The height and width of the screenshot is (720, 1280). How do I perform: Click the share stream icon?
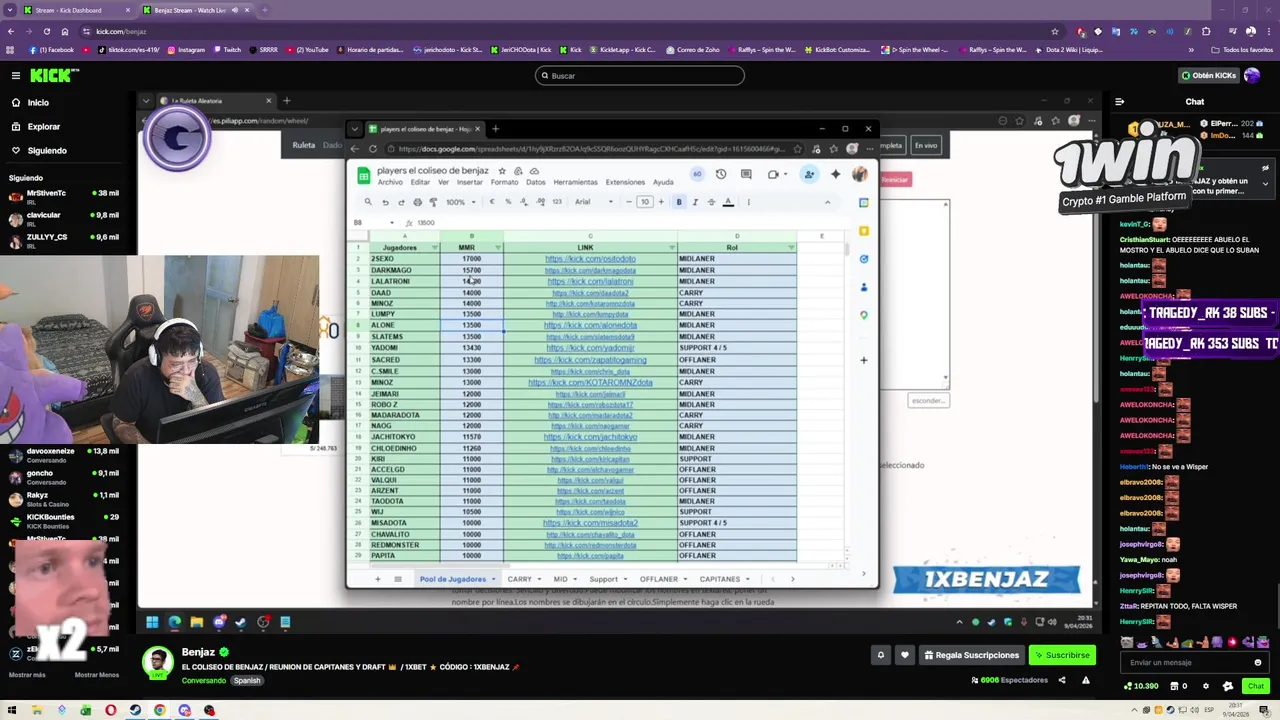pos(1062,680)
